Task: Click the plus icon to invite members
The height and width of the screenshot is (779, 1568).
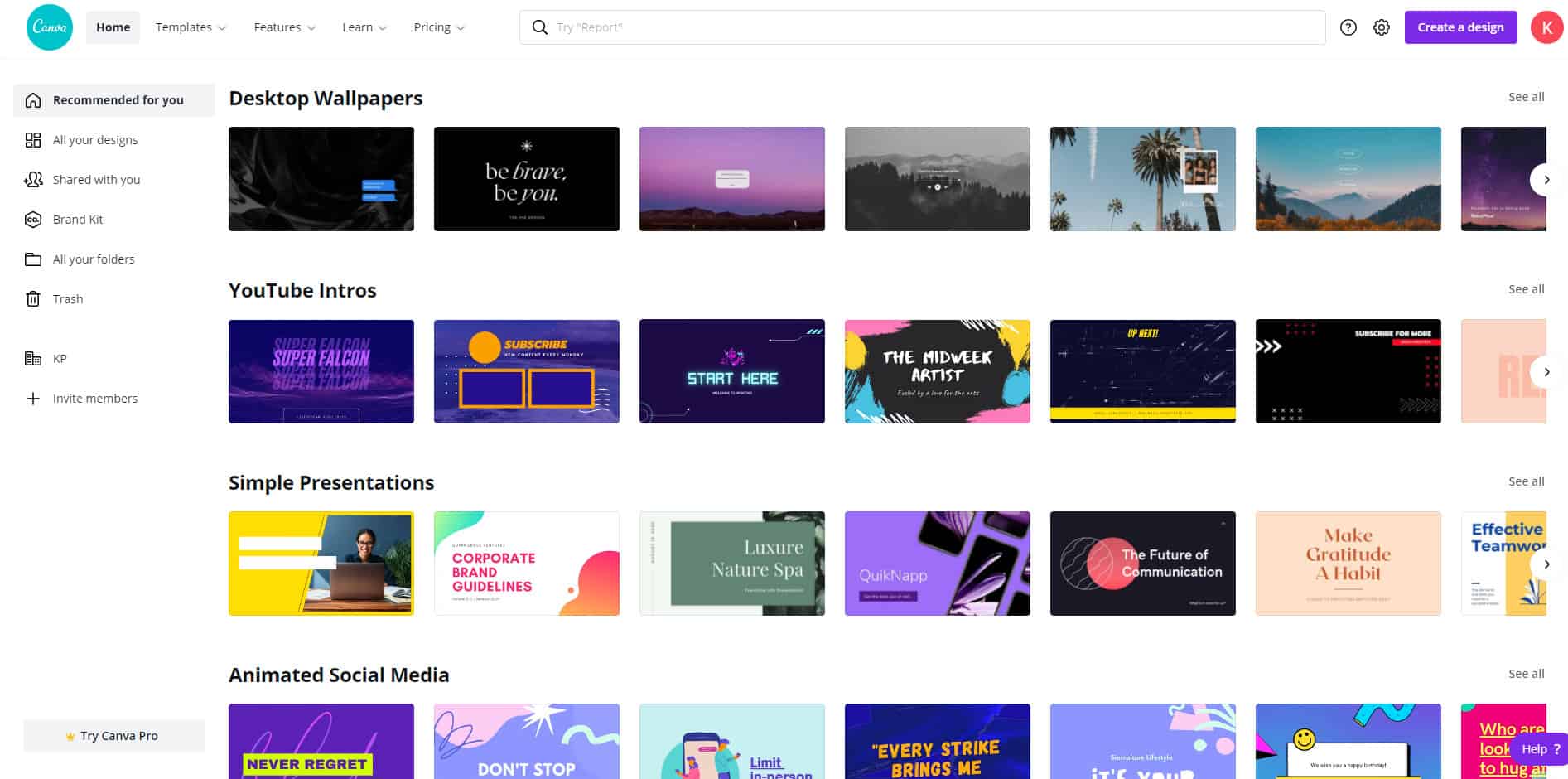Action: tap(33, 399)
